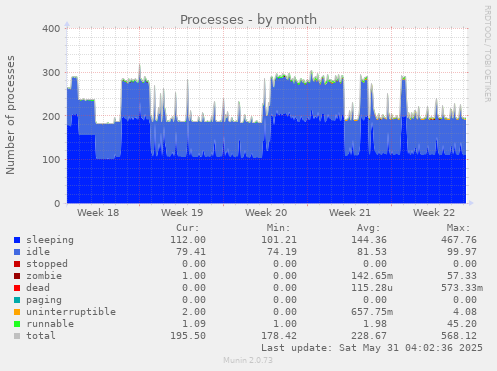Image resolution: width=497 pixels, height=371 pixels.
Task: Click the 'sleeping' legend label
Action: 50,240
